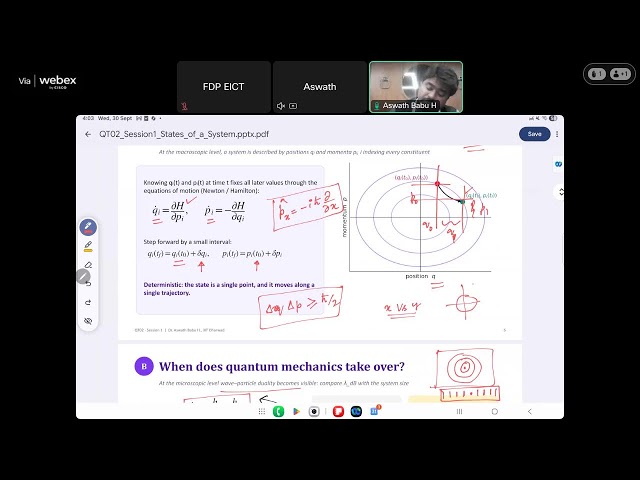Open the Camera app in taskbar

click(314, 411)
